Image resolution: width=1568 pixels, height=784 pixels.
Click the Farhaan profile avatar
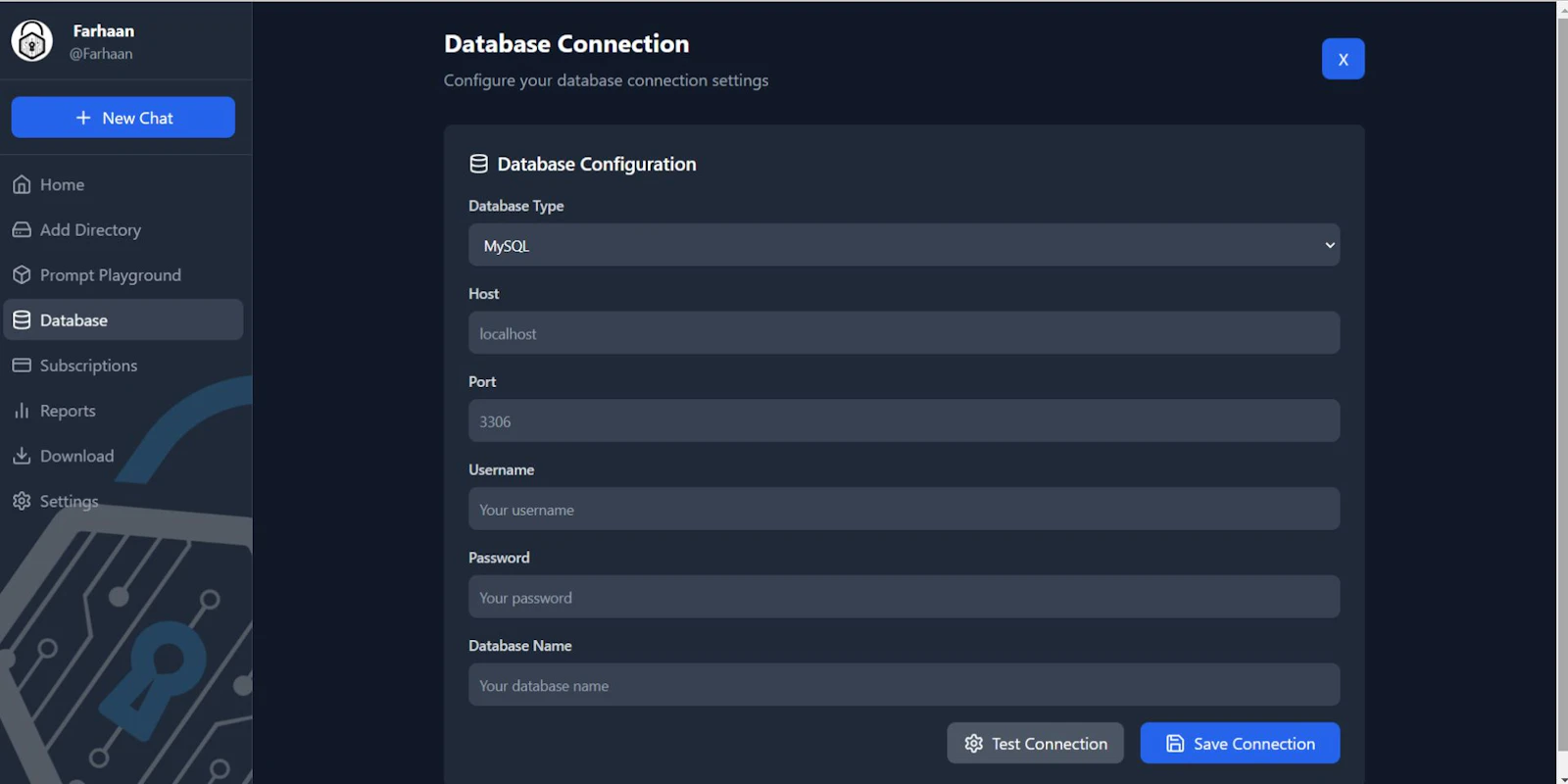coord(31,41)
